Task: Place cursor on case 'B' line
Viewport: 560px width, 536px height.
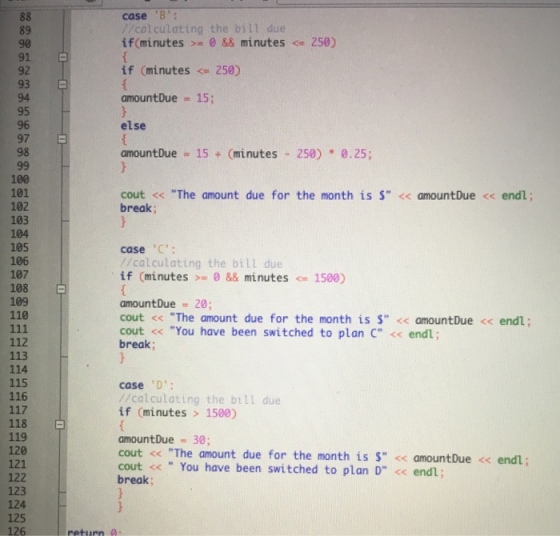Action: point(150,16)
